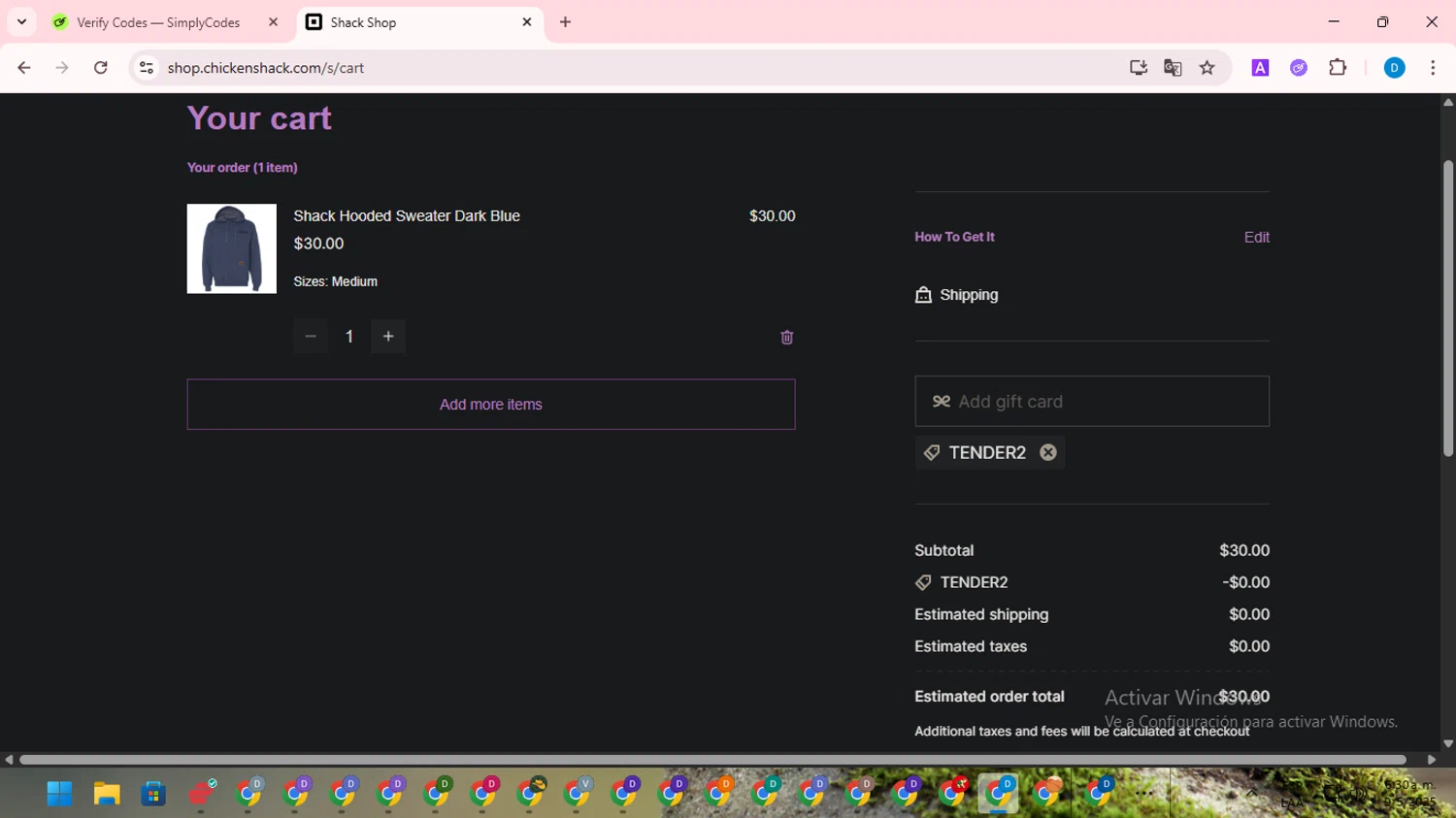Click Estimated order total label

coord(989,697)
